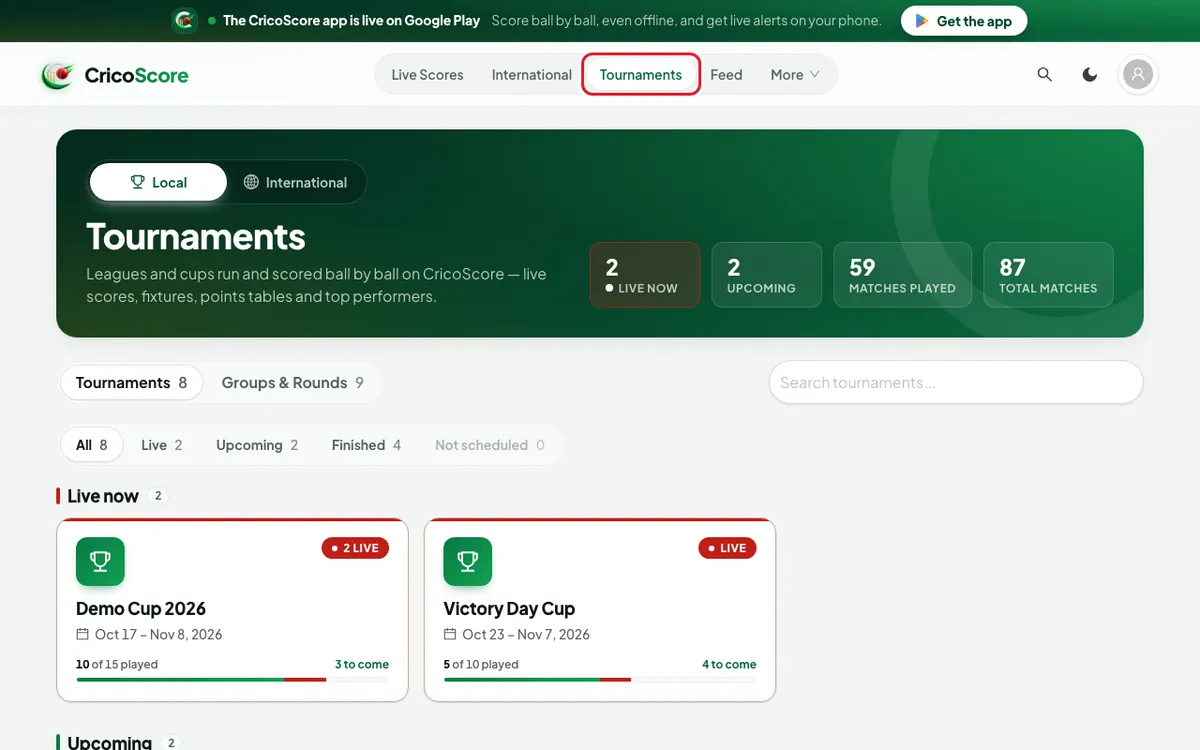Select the Not scheduled filter
Image resolution: width=1200 pixels, height=750 pixels.
pos(490,445)
